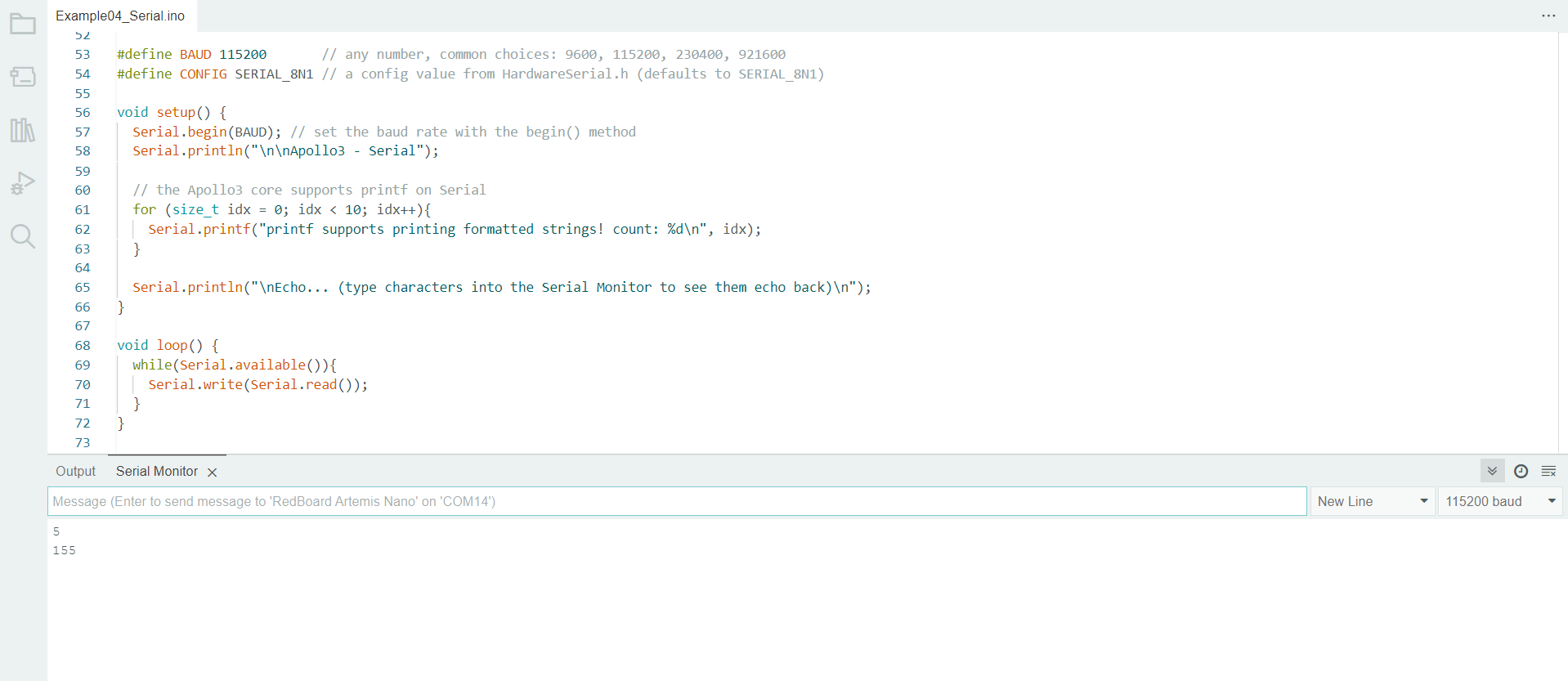
Task: Click the 'Serial.begin(BAUD);' statement
Action: click(207, 132)
